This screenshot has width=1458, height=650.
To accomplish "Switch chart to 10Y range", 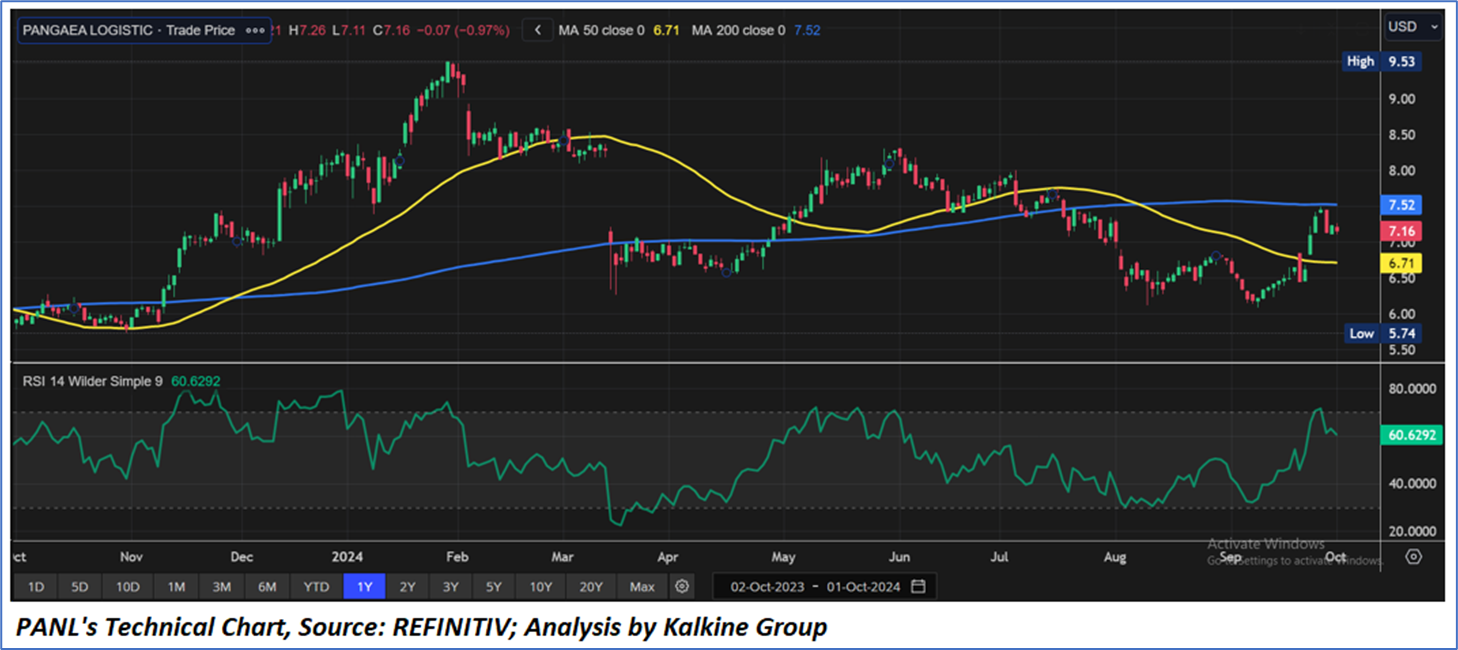I will pyautogui.click(x=541, y=586).
